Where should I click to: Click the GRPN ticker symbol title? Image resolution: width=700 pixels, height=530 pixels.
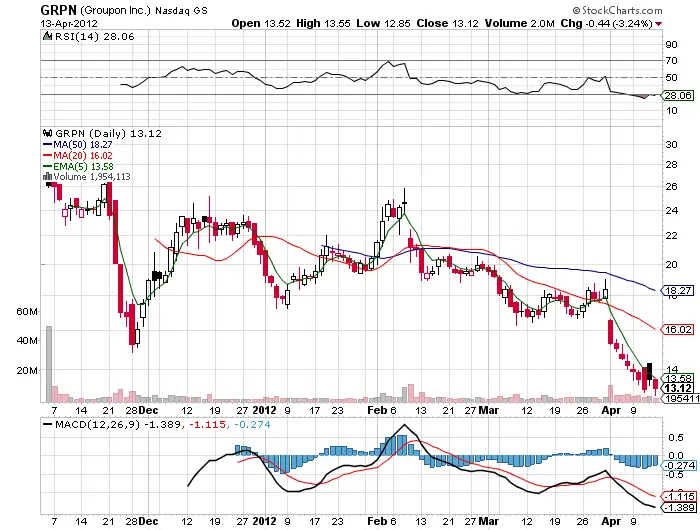click(58, 10)
